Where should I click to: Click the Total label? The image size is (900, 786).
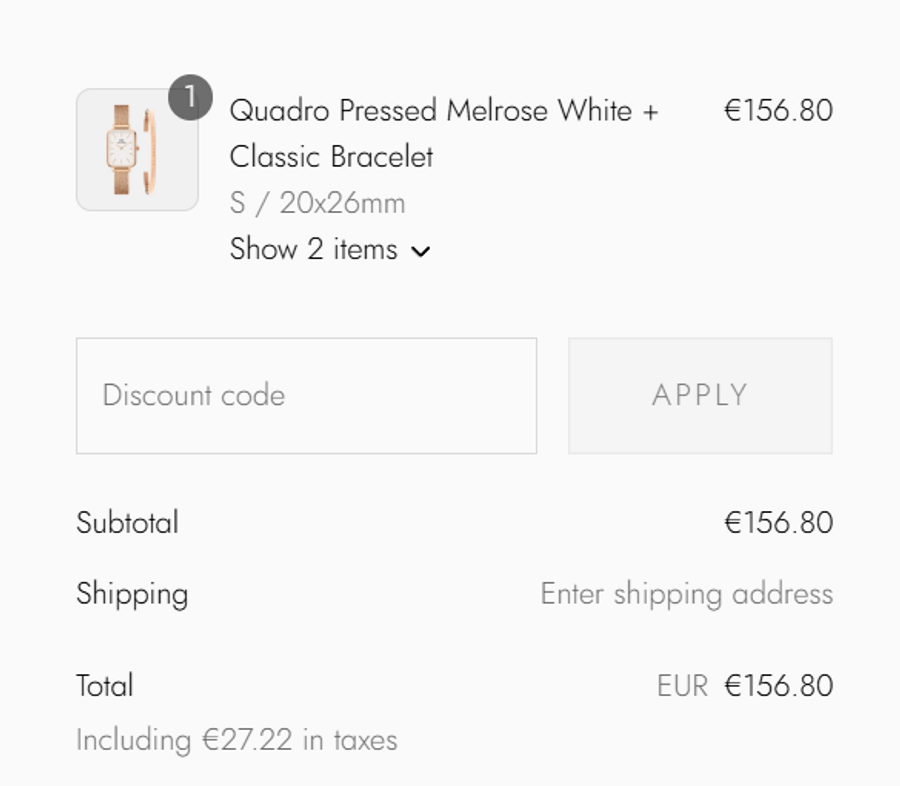[x=105, y=686]
